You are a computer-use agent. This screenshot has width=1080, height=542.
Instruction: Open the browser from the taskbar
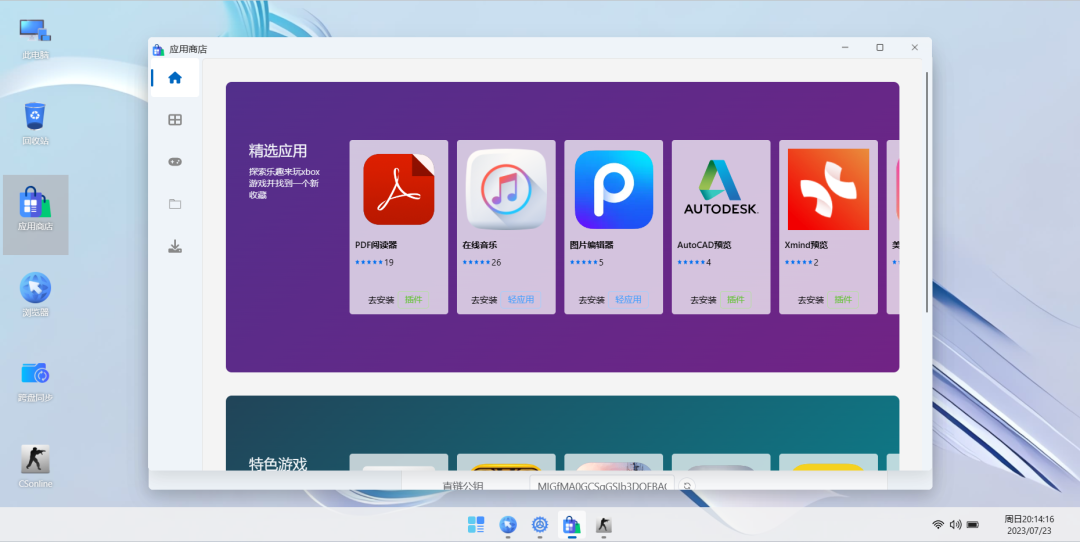pos(508,525)
